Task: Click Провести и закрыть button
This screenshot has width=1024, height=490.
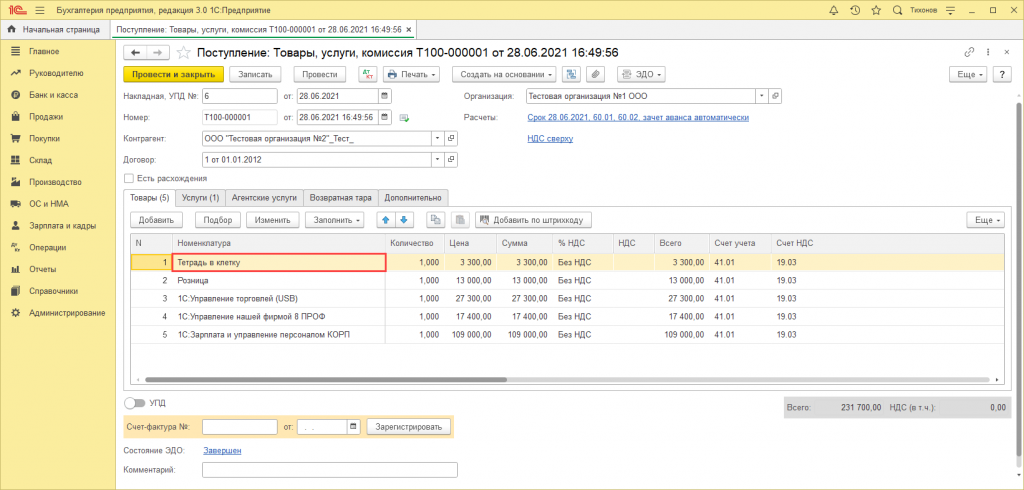Action: (174, 74)
